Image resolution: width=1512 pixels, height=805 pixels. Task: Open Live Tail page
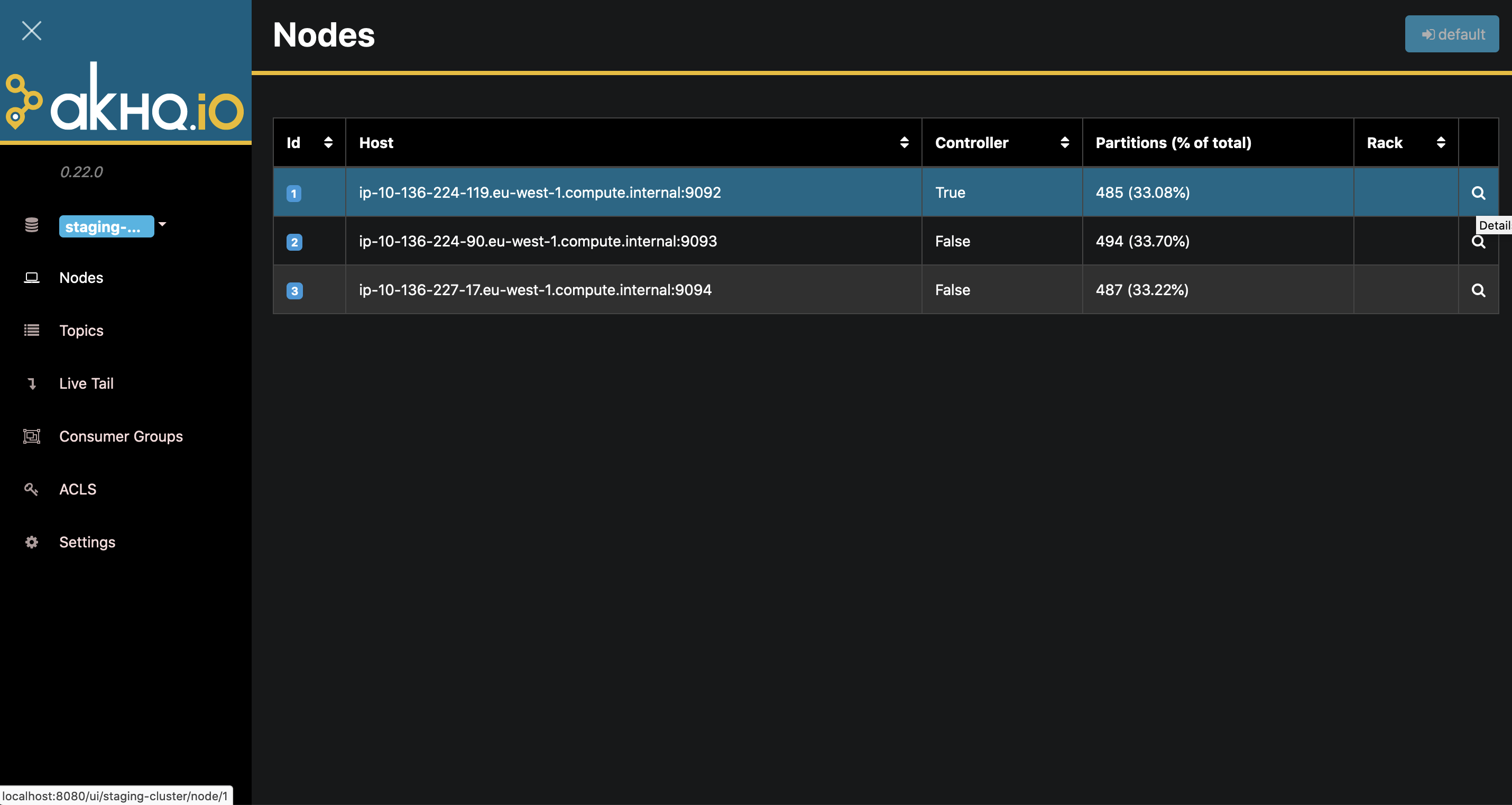(x=86, y=383)
